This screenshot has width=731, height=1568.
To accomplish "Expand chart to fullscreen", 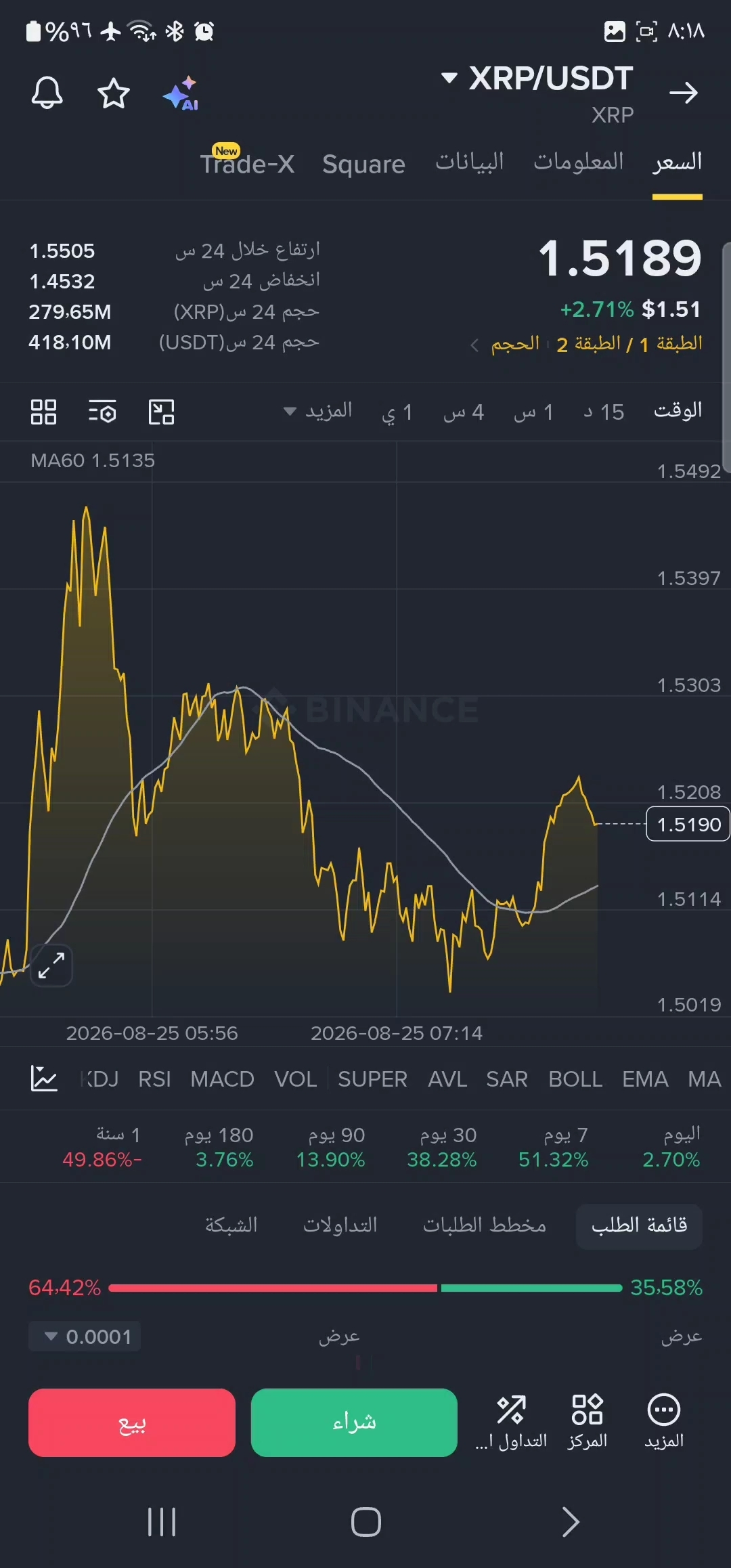I will (51, 965).
